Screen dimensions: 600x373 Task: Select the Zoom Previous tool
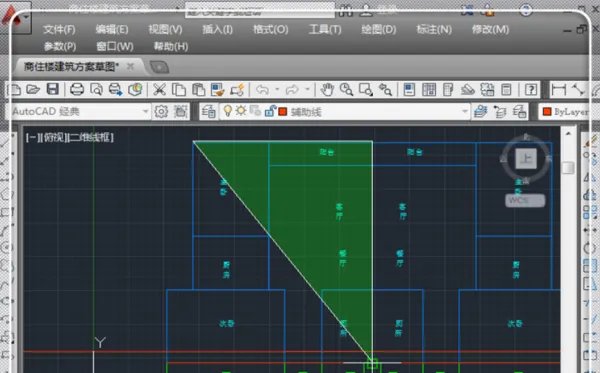(x=385, y=90)
